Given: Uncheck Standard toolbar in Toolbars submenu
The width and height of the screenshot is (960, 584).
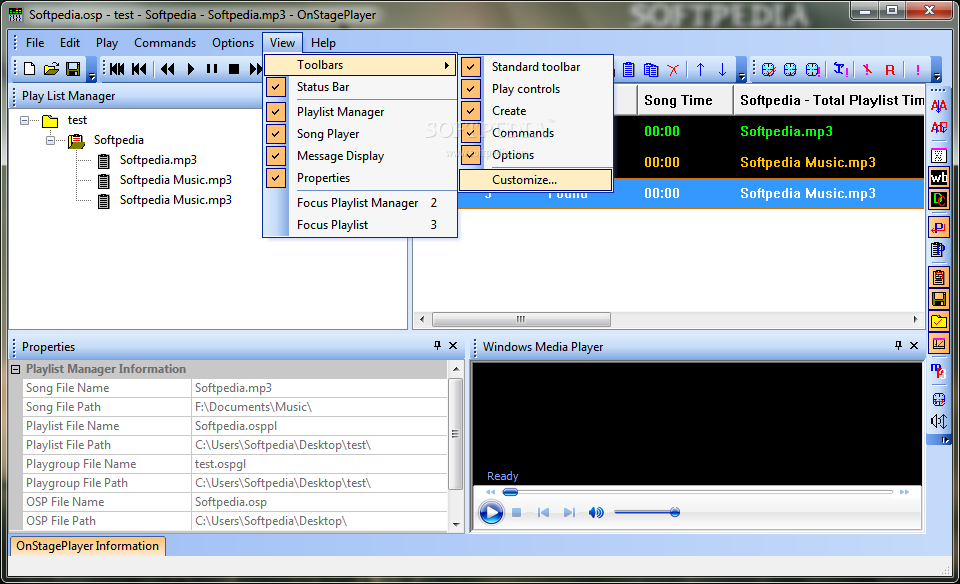Looking at the screenshot, I should click(536, 67).
